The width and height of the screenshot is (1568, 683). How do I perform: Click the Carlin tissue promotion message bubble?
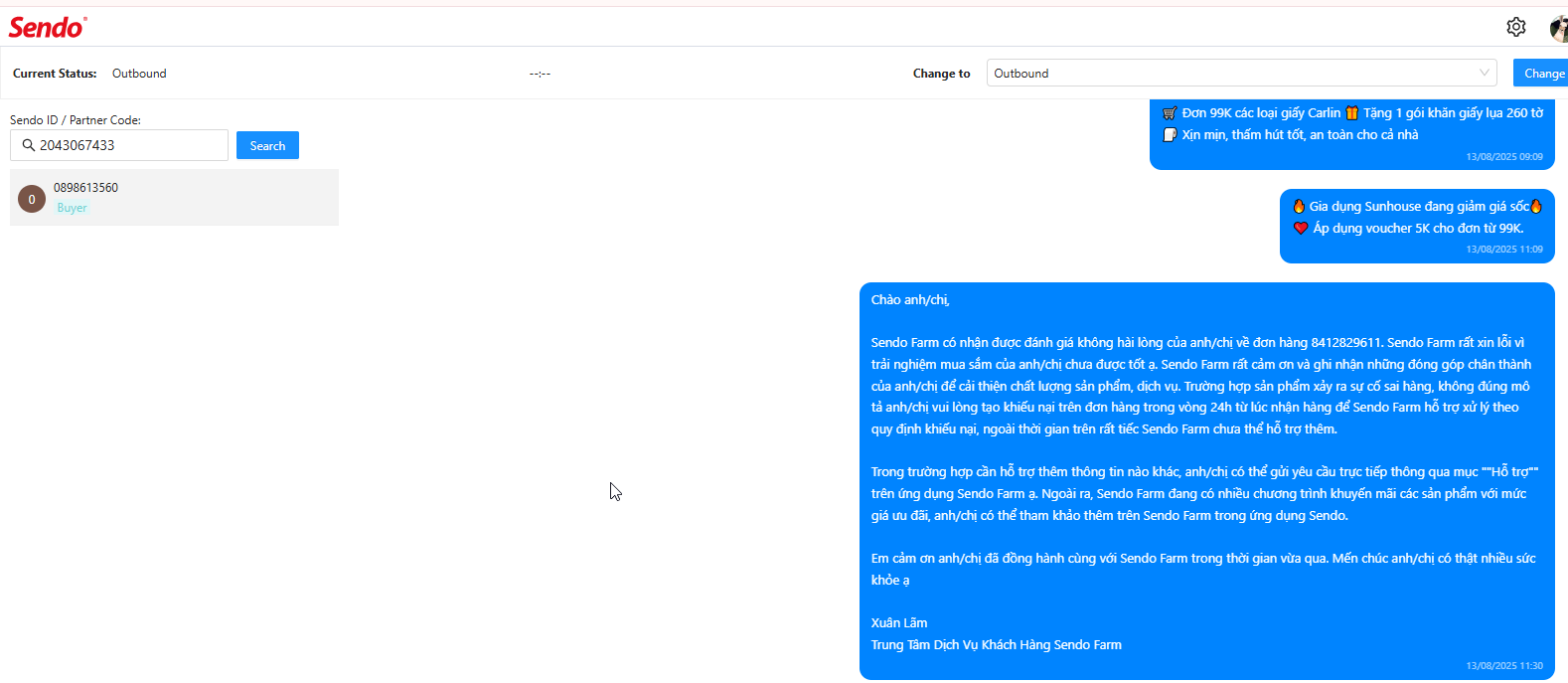(1351, 134)
